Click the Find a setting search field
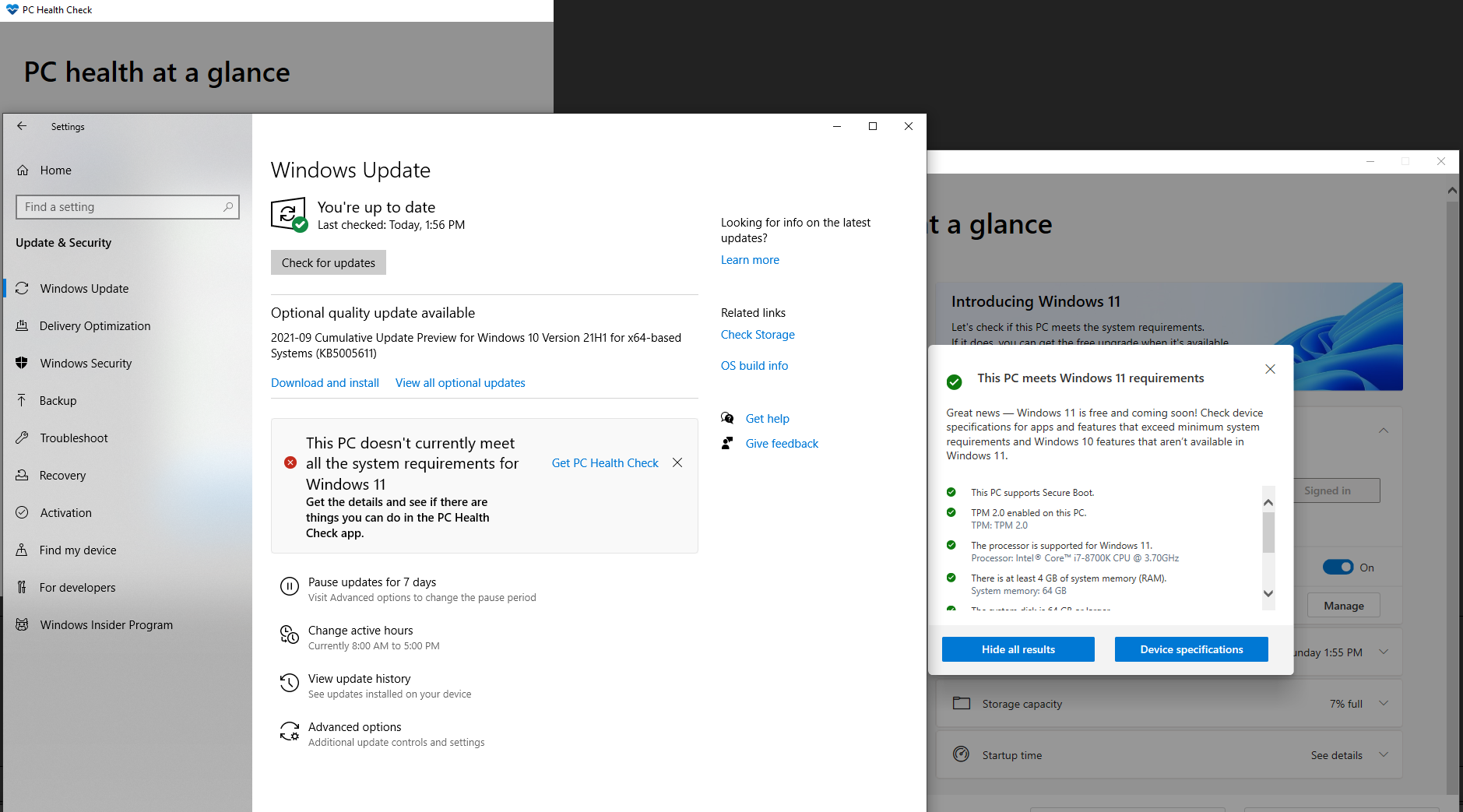The height and width of the screenshot is (812, 1463). tap(128, 207)
